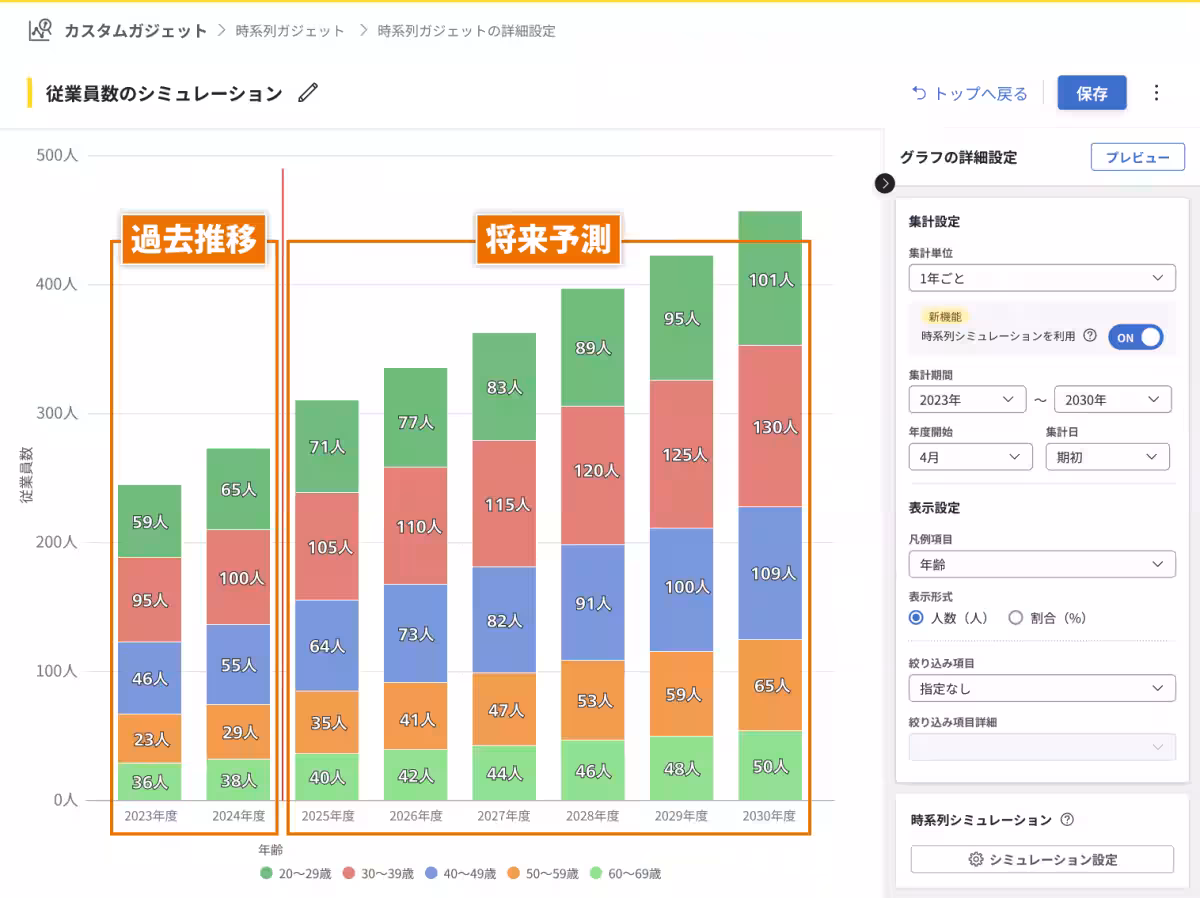This screenshot has width=1200, height=898.
Task: Go to カスタムガジェット breadcrumb
Action: [x=135, y=31]
